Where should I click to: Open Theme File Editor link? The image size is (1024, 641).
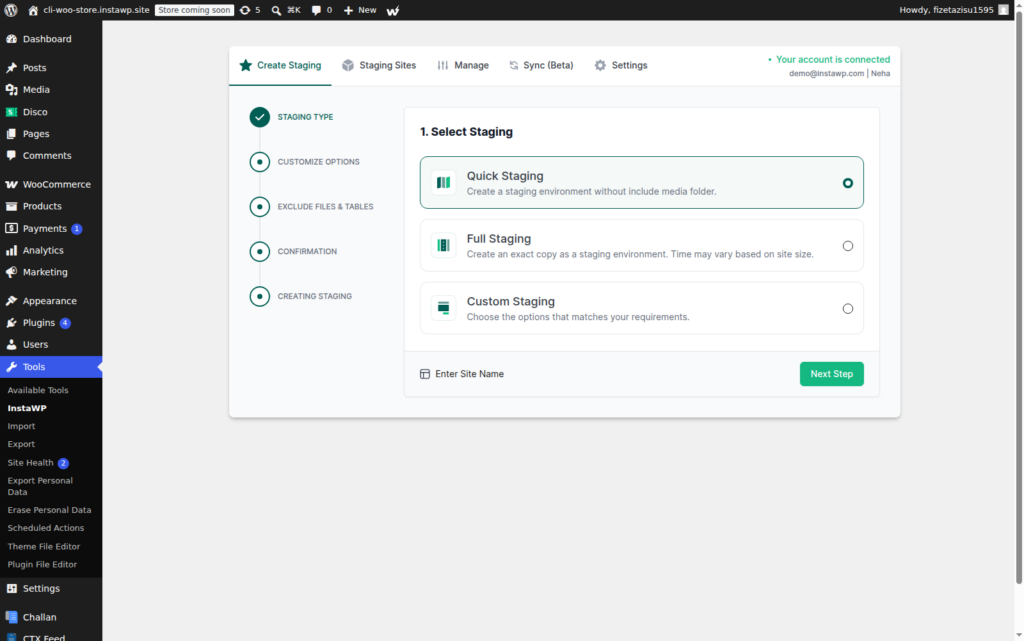[x=44, y=546]
